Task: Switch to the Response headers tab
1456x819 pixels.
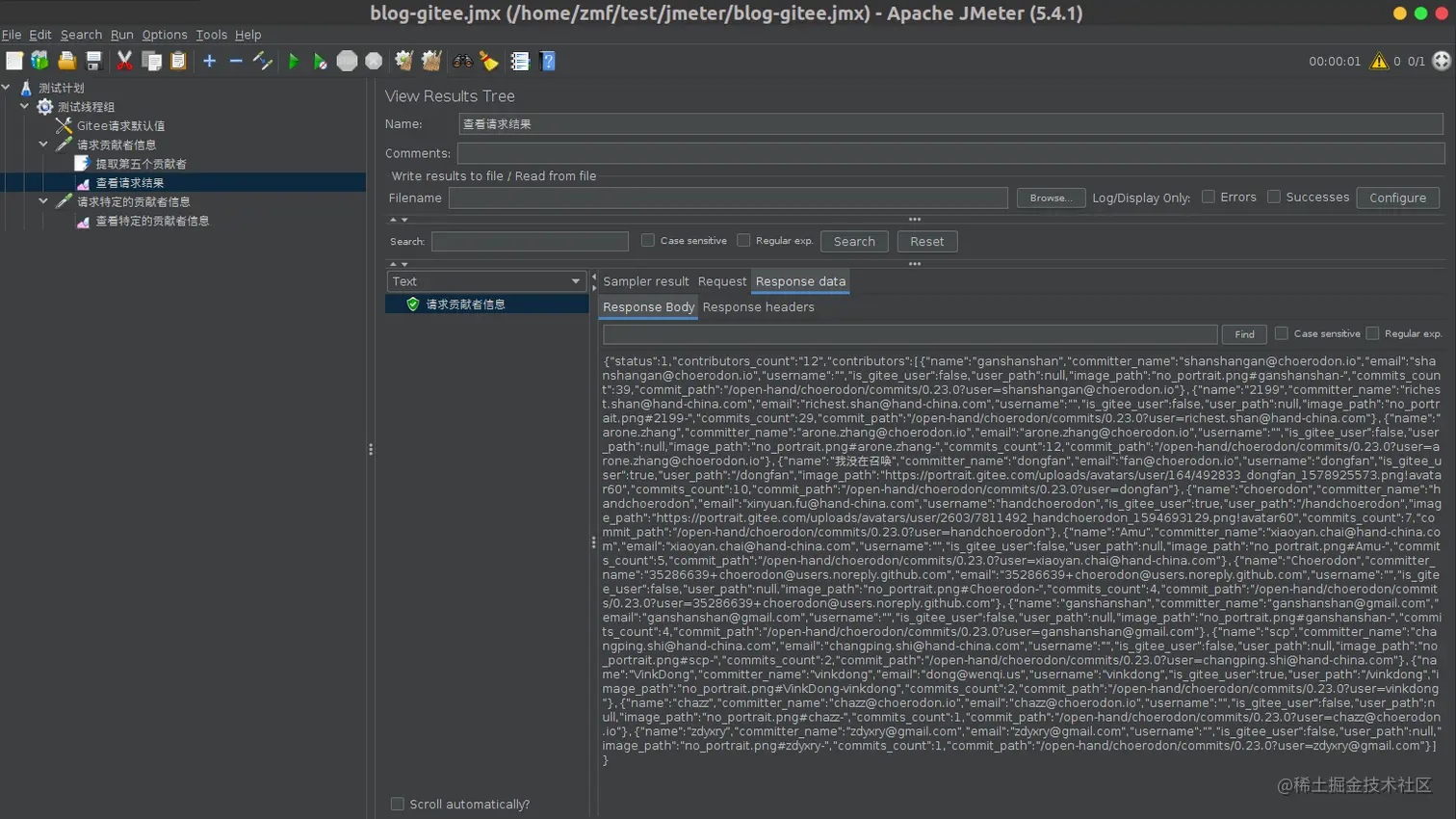Action: tap(758, 307)
